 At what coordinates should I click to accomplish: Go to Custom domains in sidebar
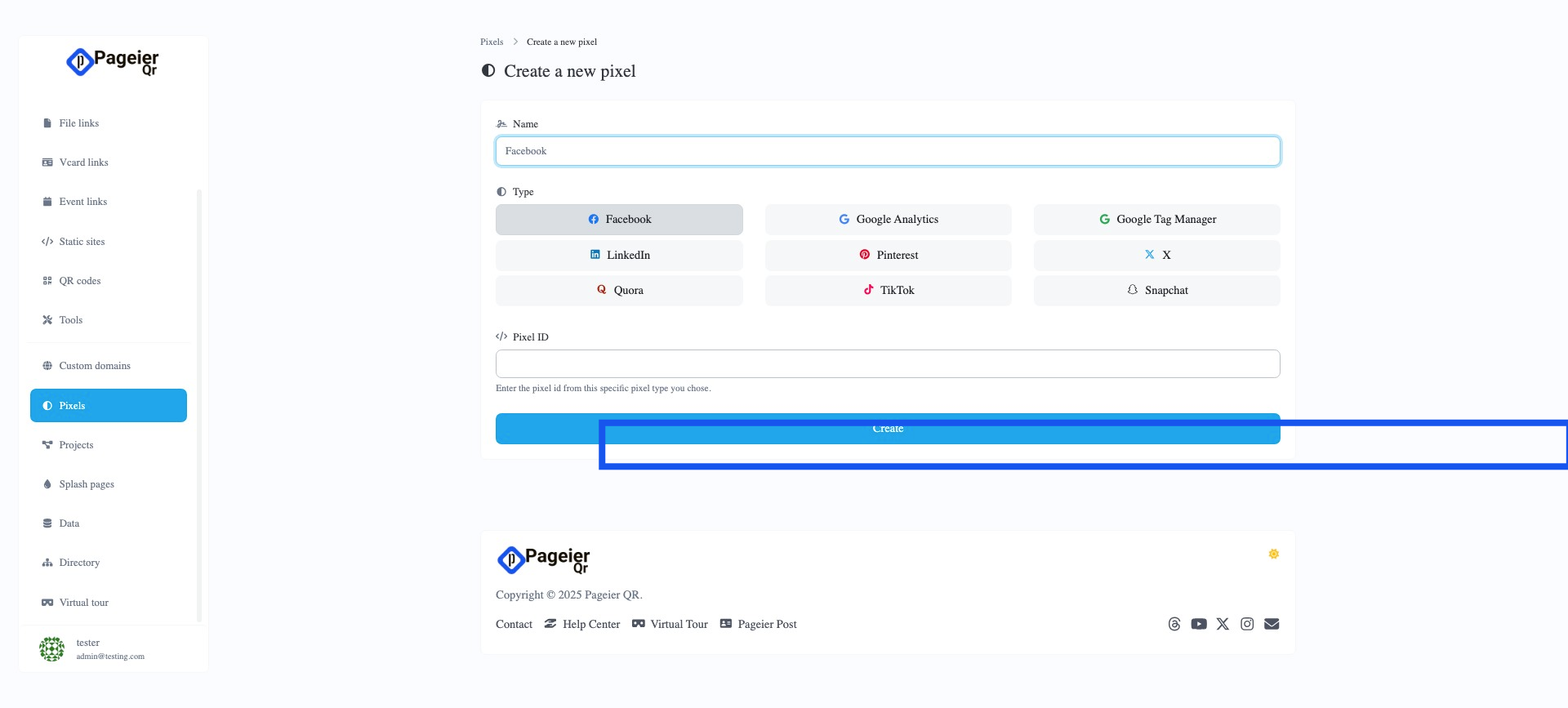pyautogui.click(x=94, y=366)
